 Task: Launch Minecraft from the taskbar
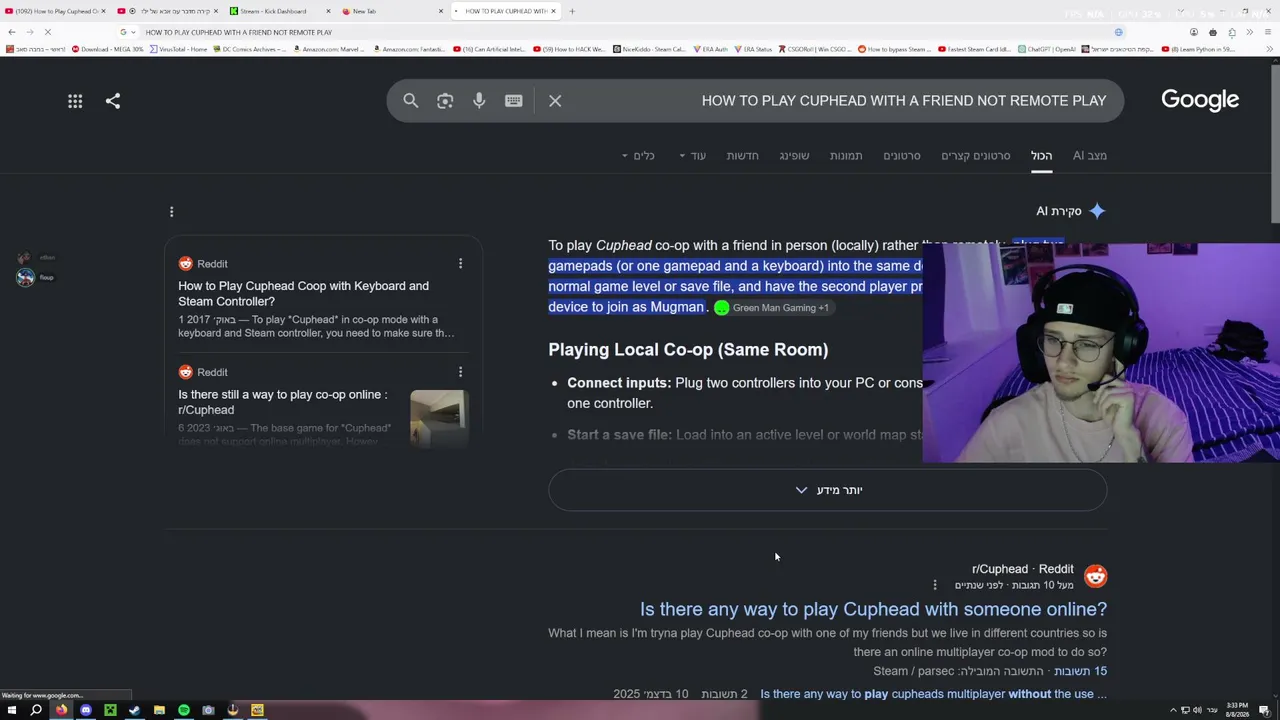click(110, 710)
